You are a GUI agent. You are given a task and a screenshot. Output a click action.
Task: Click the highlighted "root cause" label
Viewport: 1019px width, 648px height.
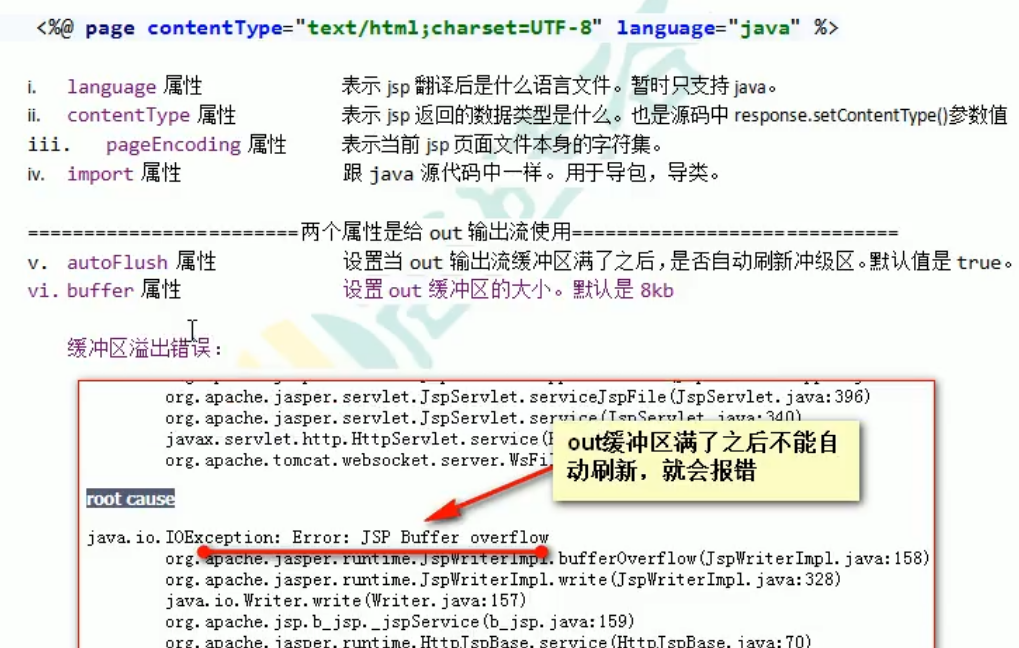pyautogui.click(x=131, y=499)
